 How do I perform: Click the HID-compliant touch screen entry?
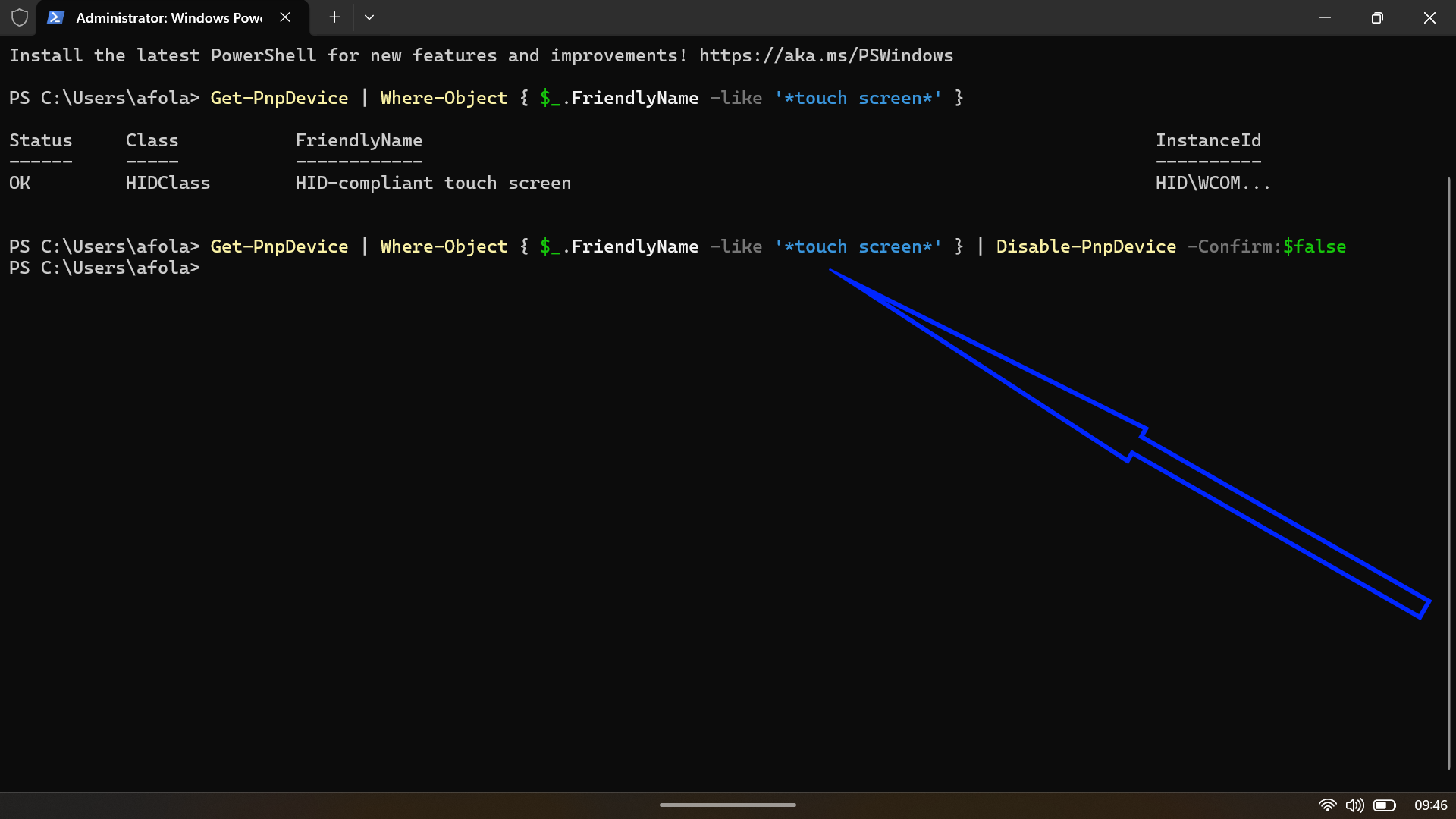click(432, 183)
